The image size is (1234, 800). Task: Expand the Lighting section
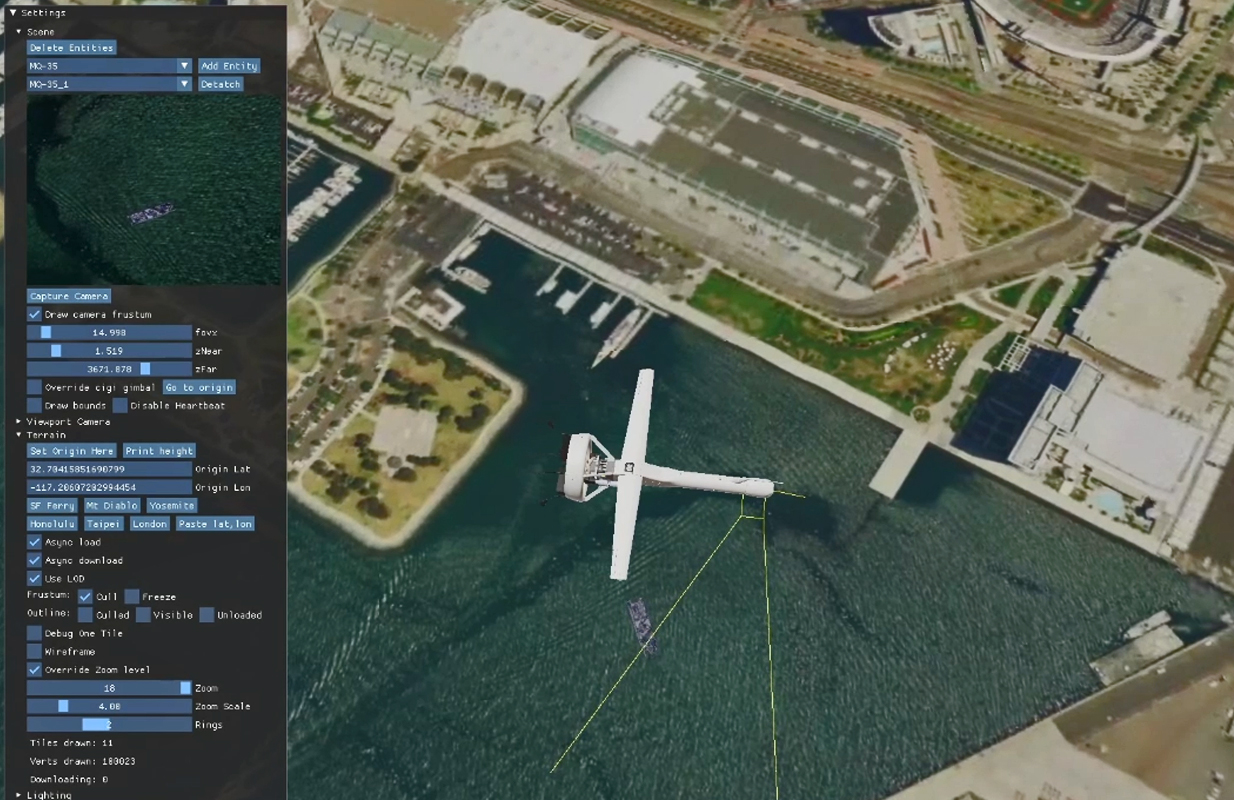click(19, 795)
